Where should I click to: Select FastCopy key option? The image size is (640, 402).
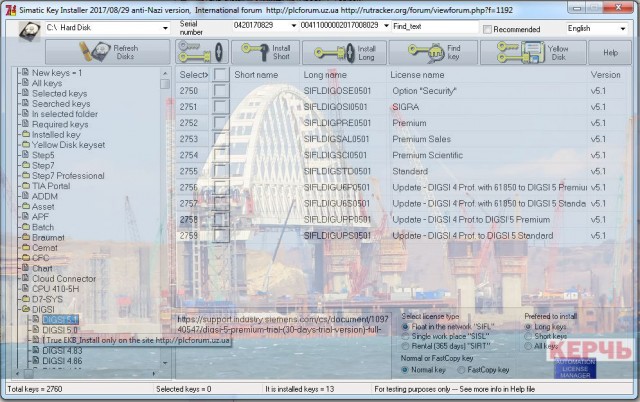point(461,370)
